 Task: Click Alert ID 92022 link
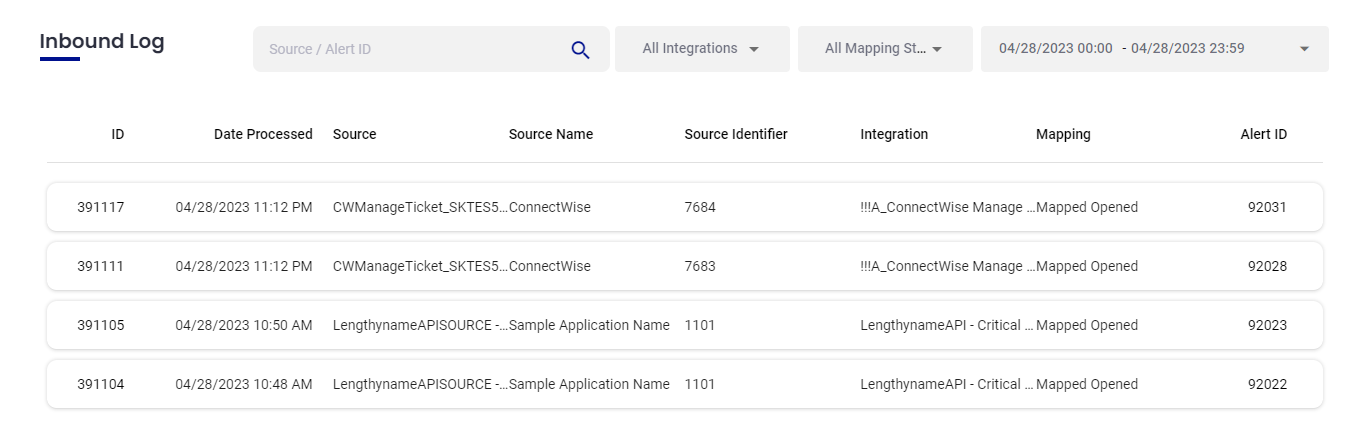(1267, 384)
